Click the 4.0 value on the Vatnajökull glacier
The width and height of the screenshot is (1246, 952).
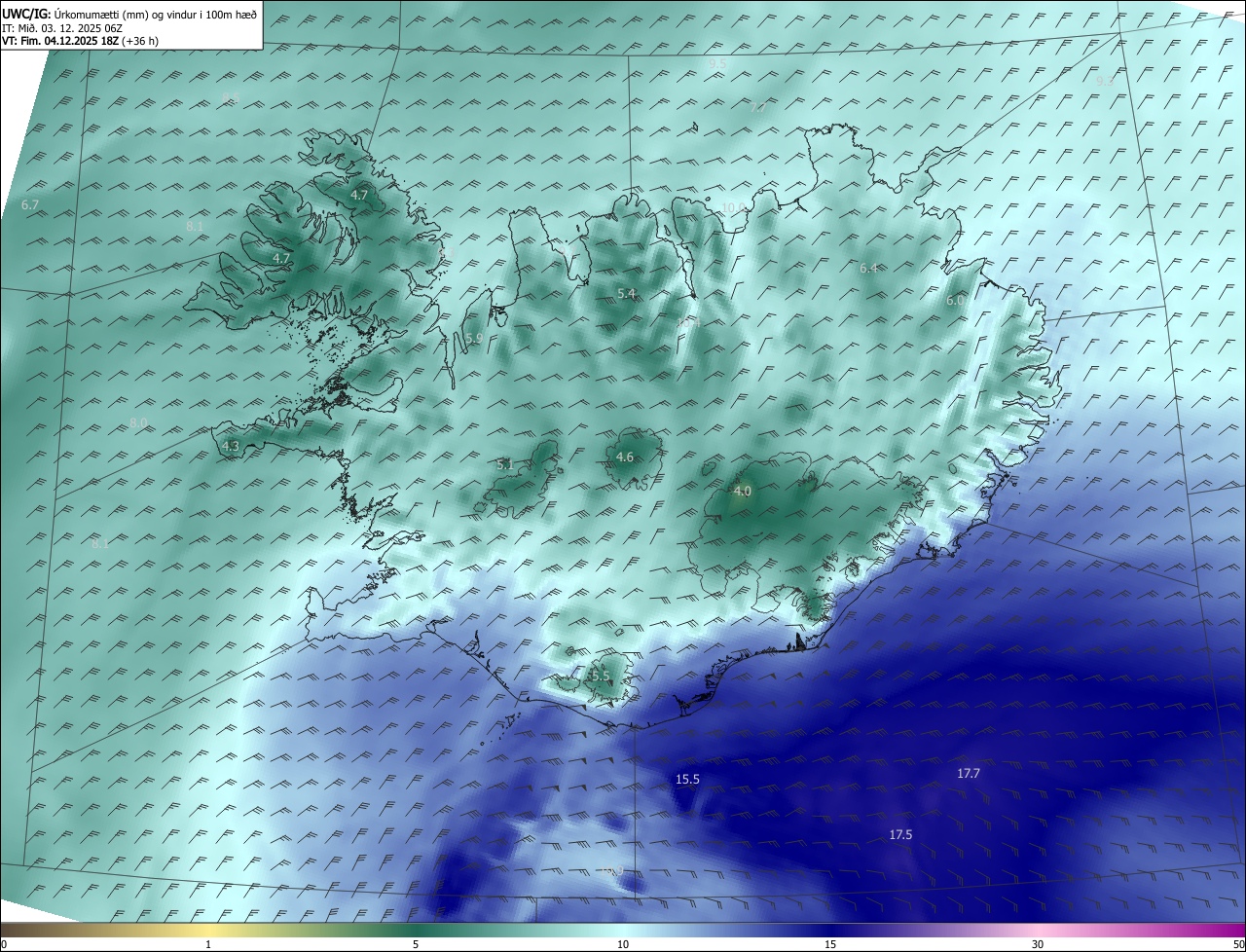click(x=742, y=491)
